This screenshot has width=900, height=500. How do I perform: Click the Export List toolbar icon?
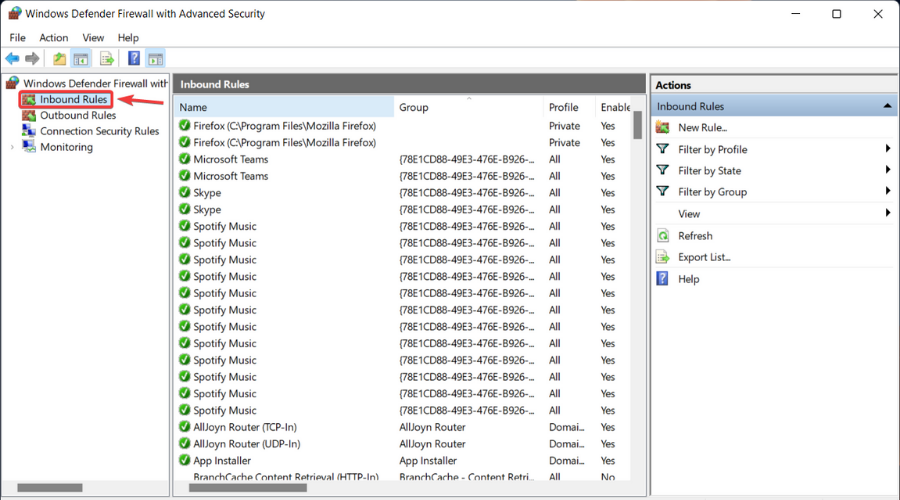(x=107, y=59)
